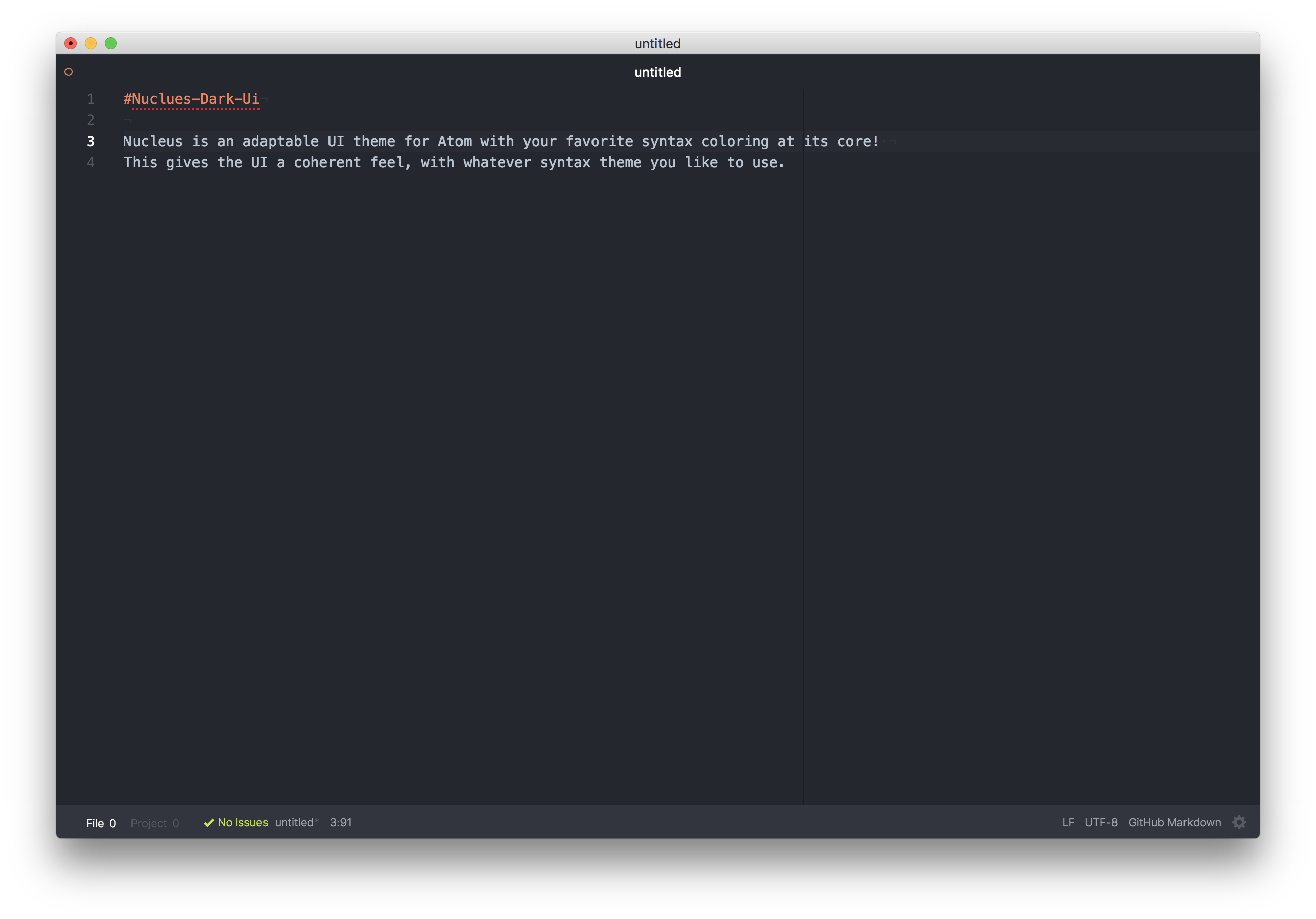Open go-to-line via 3:91 cursor position
The image size is (1316, 919).
pos(341,822)
